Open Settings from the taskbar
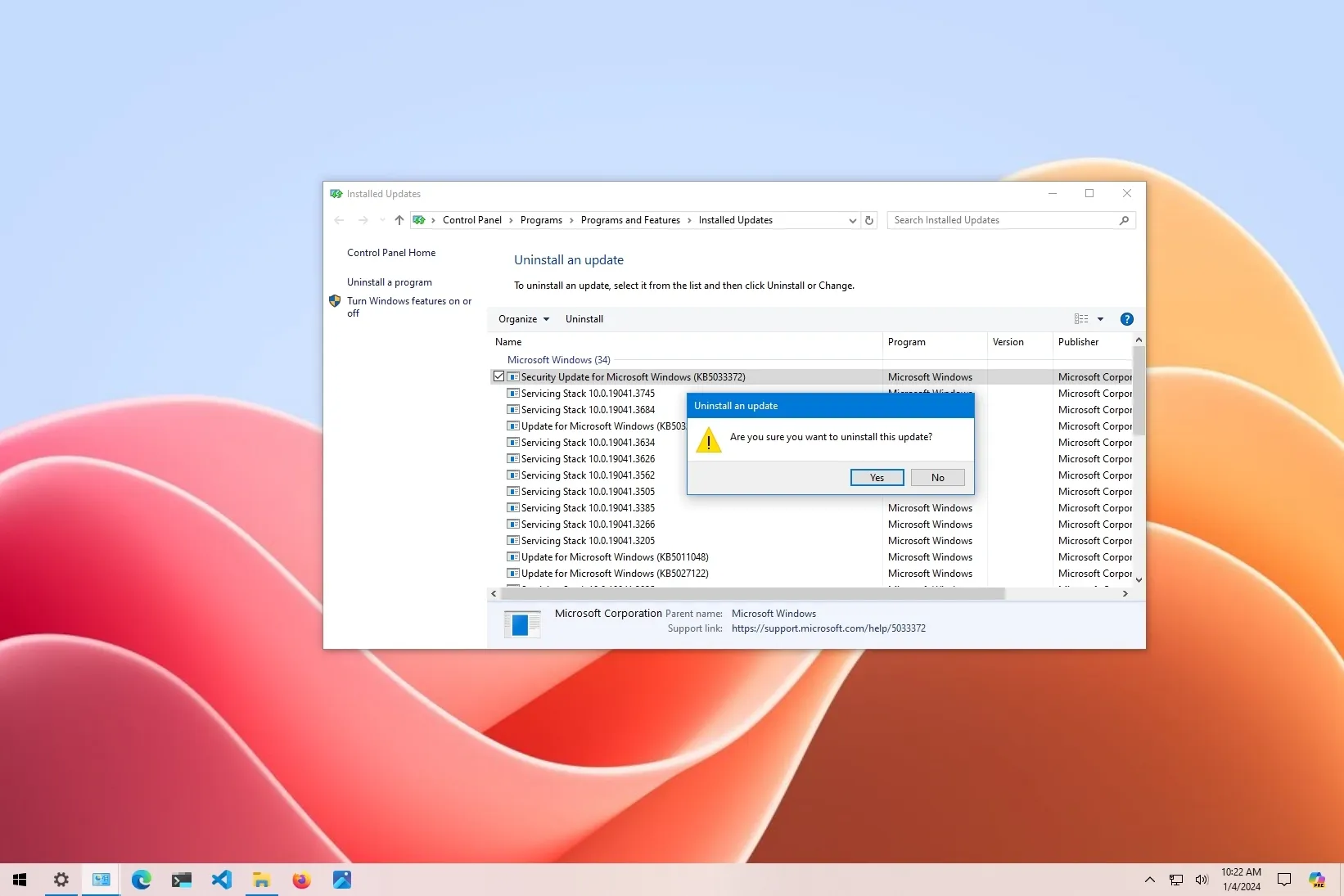This screenshot has width=1344, height=896. click(x=61, y=880)
